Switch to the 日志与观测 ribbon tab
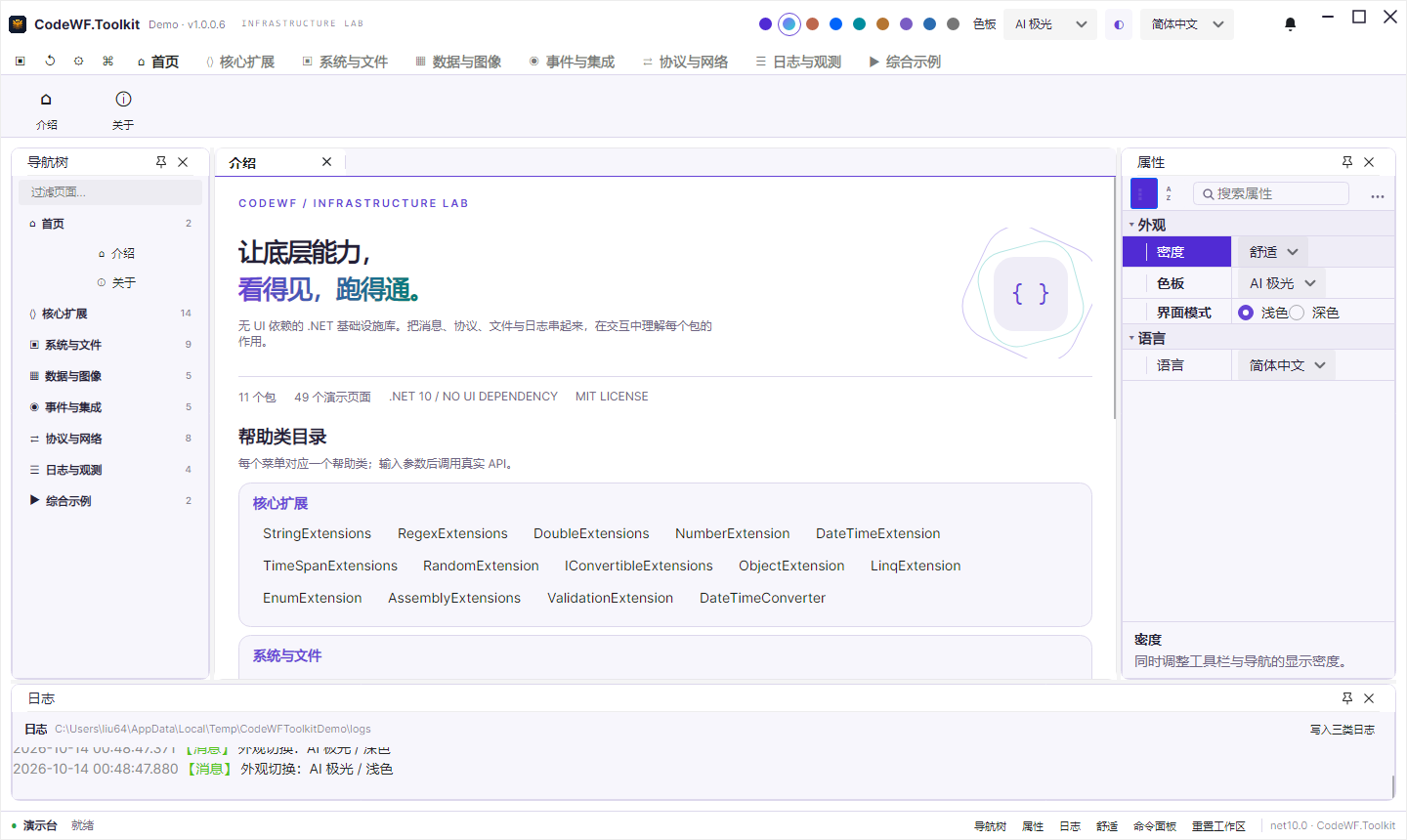The image size is (1407, 840). 798,62
